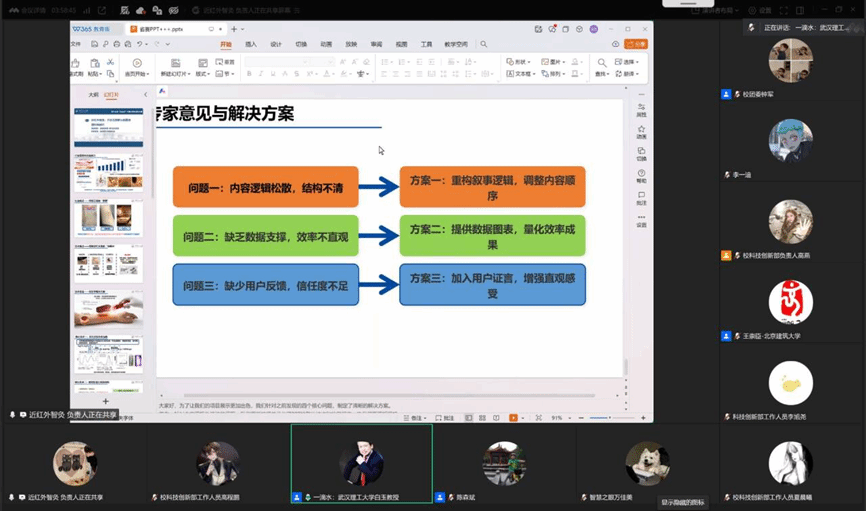Click the ribbon search magnifier icon
866x511 pixels.
484,44
